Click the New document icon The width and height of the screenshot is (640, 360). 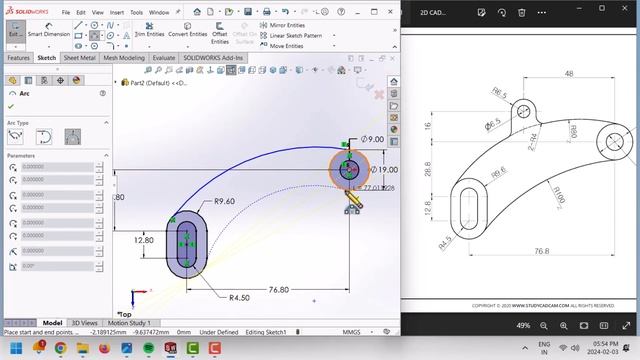210,12
